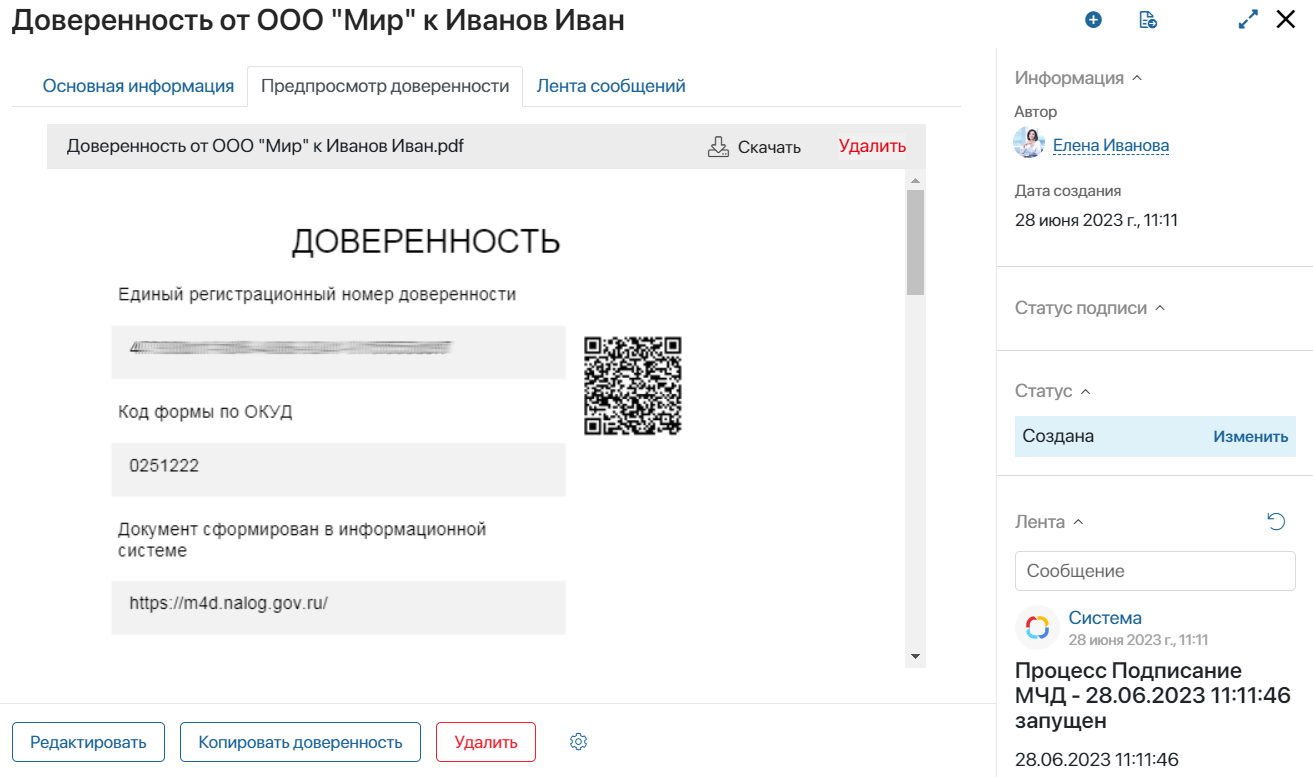The height and width of the screenshot is (777, 1313).
Task: Click the document settings icon in header
Action: tap(1148, 20)
